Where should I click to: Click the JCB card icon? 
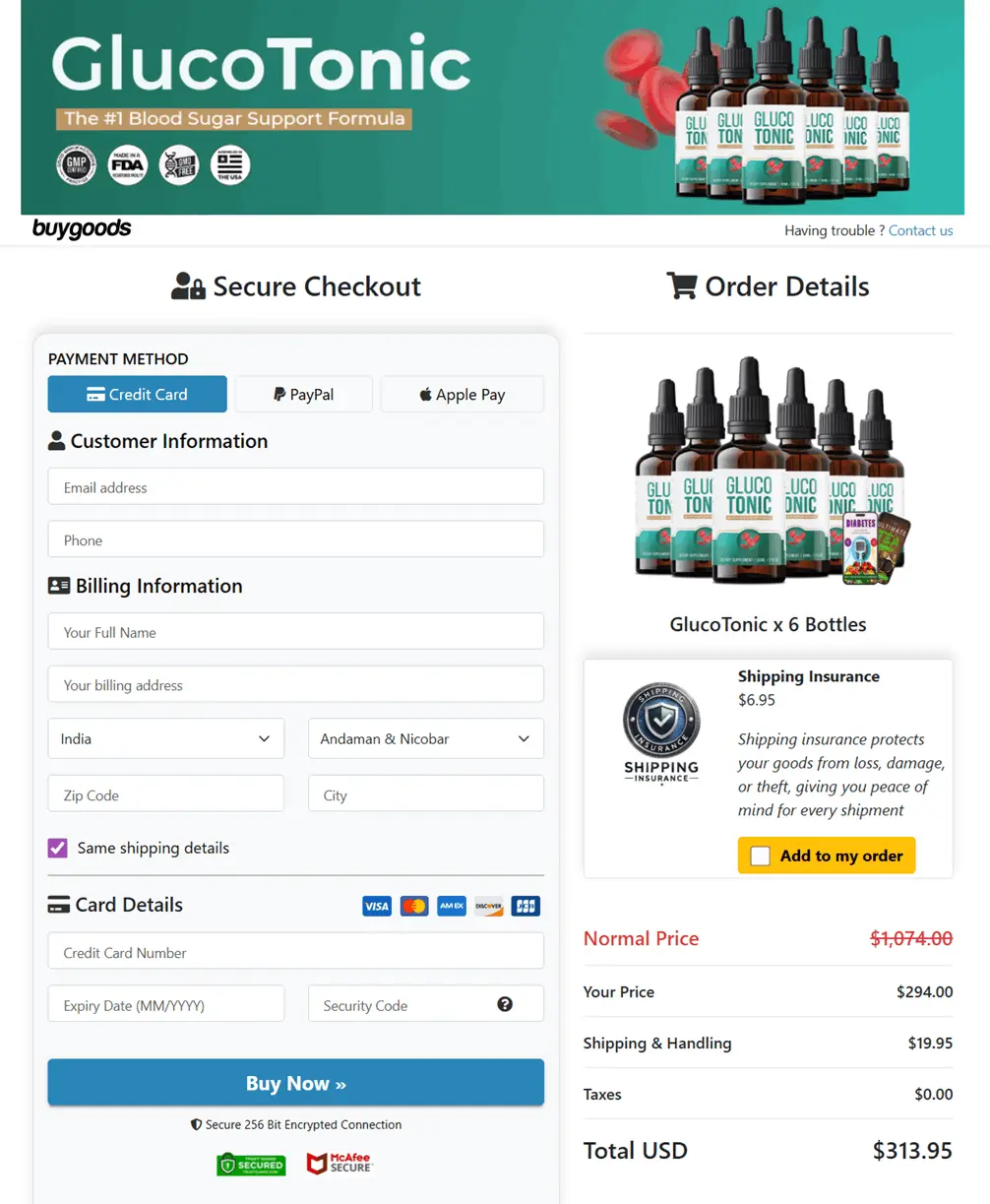click(x=526, y=906)
